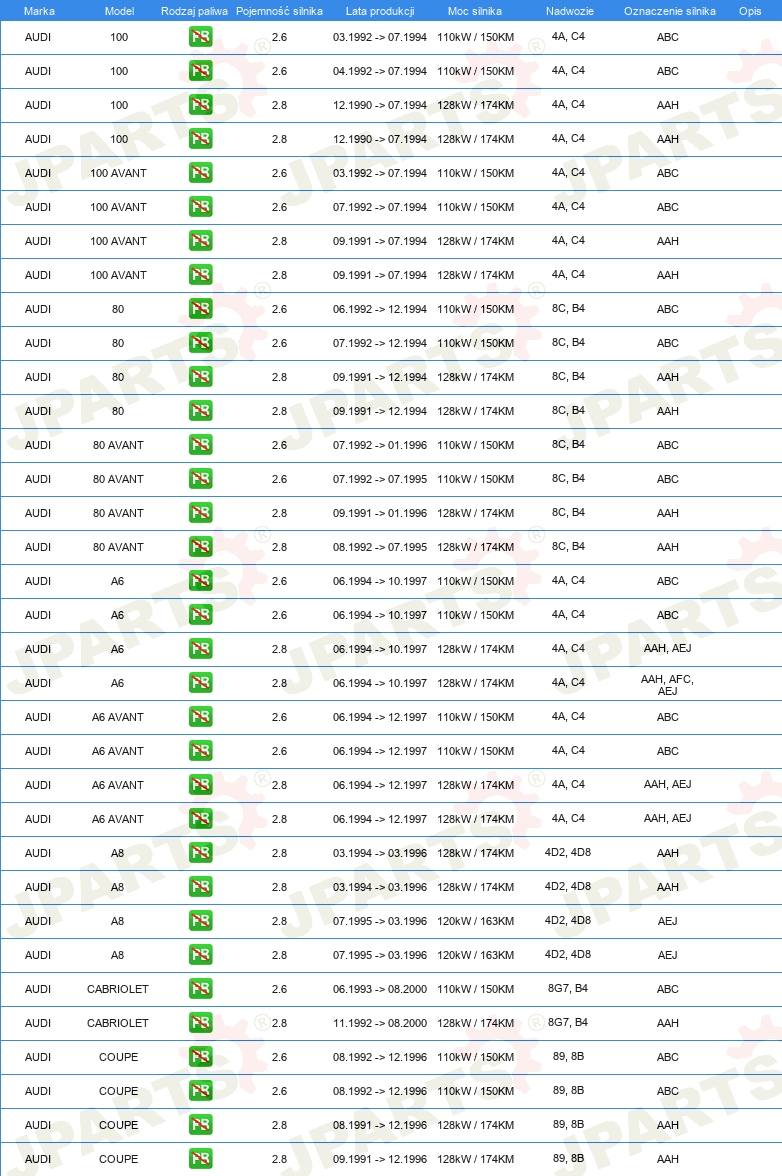The width and height of the screenshot is (782, 1176).
Task: Click 80 AVANT model in the 08.1992 row
Action: (x=118, y=547)
